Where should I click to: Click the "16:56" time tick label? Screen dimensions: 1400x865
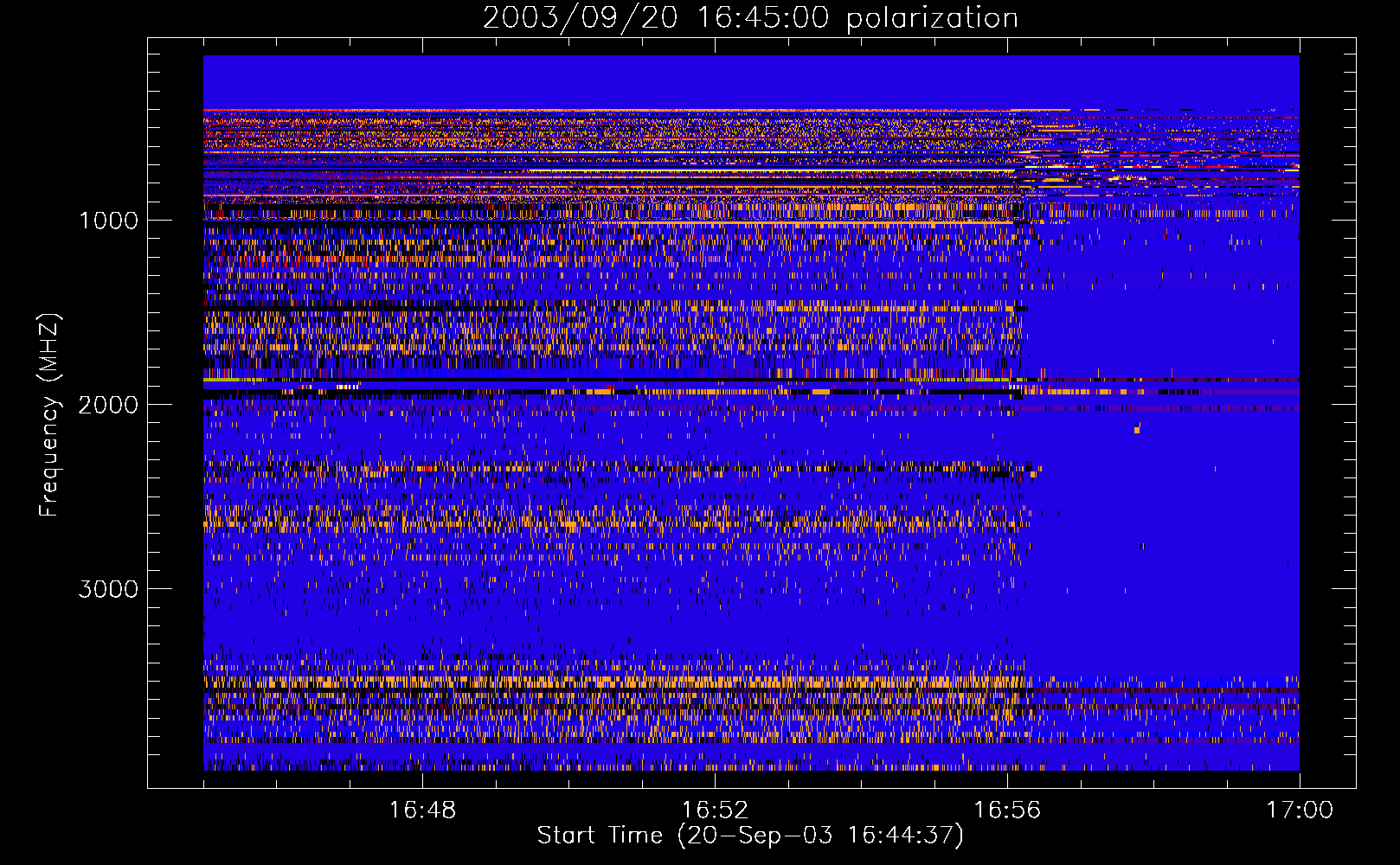pyautogui.click(x=1007, y=811)
